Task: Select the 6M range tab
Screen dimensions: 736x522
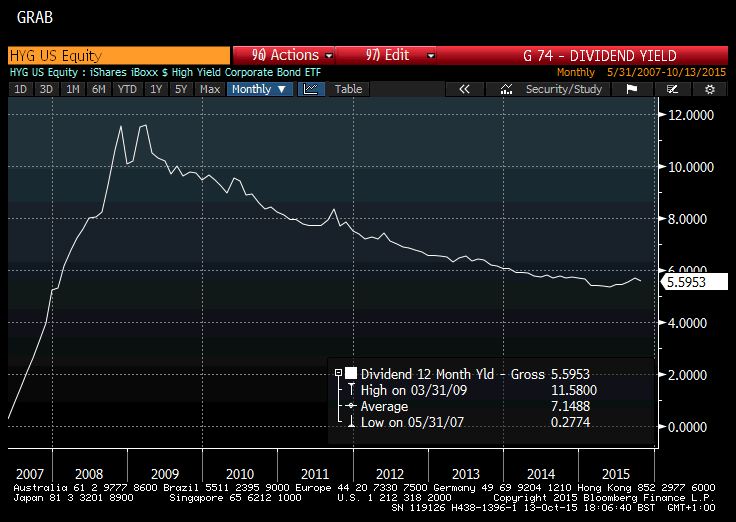Action: 99,89
